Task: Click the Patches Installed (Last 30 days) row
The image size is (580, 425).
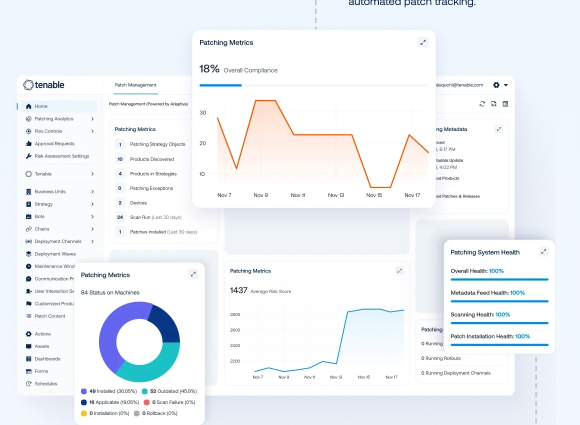Action: point(156,232)
